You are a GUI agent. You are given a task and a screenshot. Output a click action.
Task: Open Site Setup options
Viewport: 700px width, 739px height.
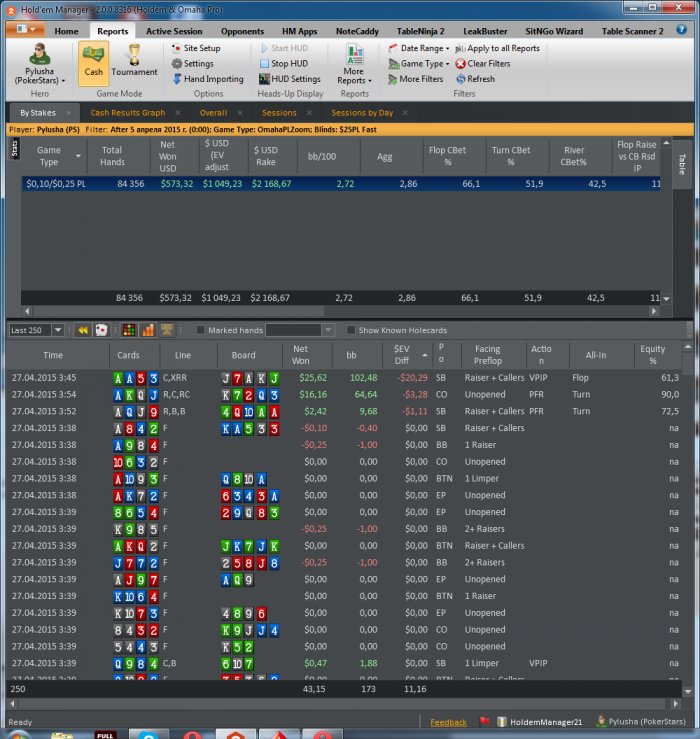197,48
